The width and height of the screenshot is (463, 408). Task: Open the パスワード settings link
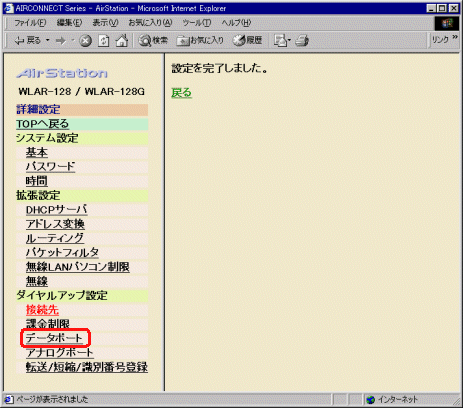click(x=50, y=167)
